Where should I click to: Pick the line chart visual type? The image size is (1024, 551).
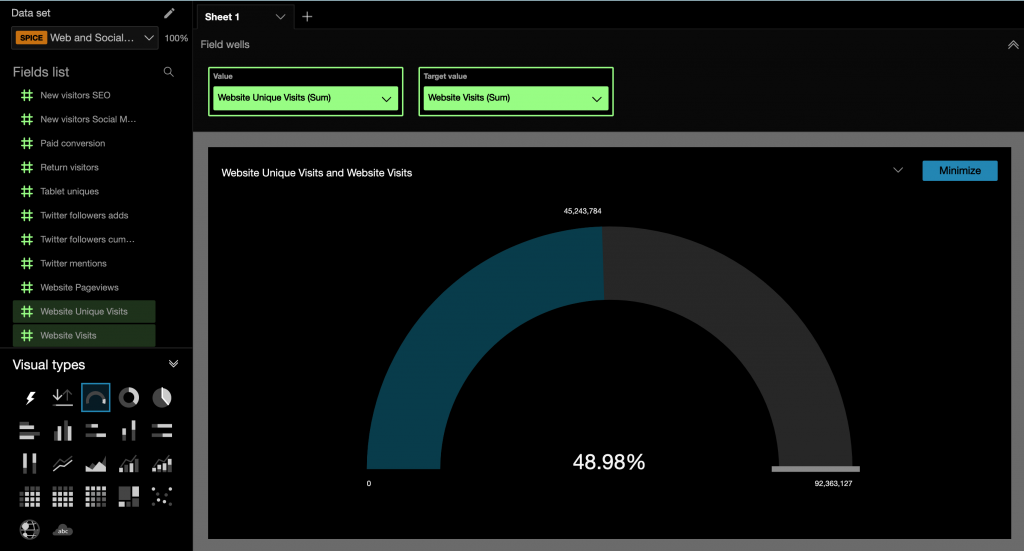(x=63, y=464)
